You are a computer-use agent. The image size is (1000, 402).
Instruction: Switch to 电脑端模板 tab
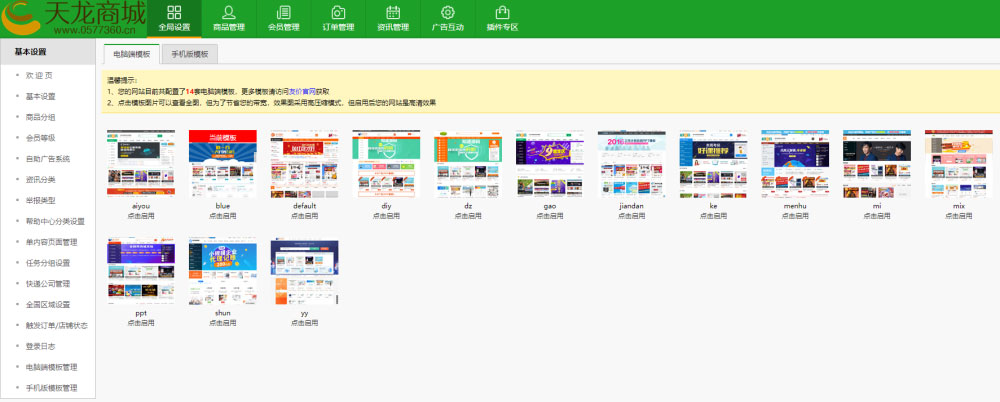132,55
